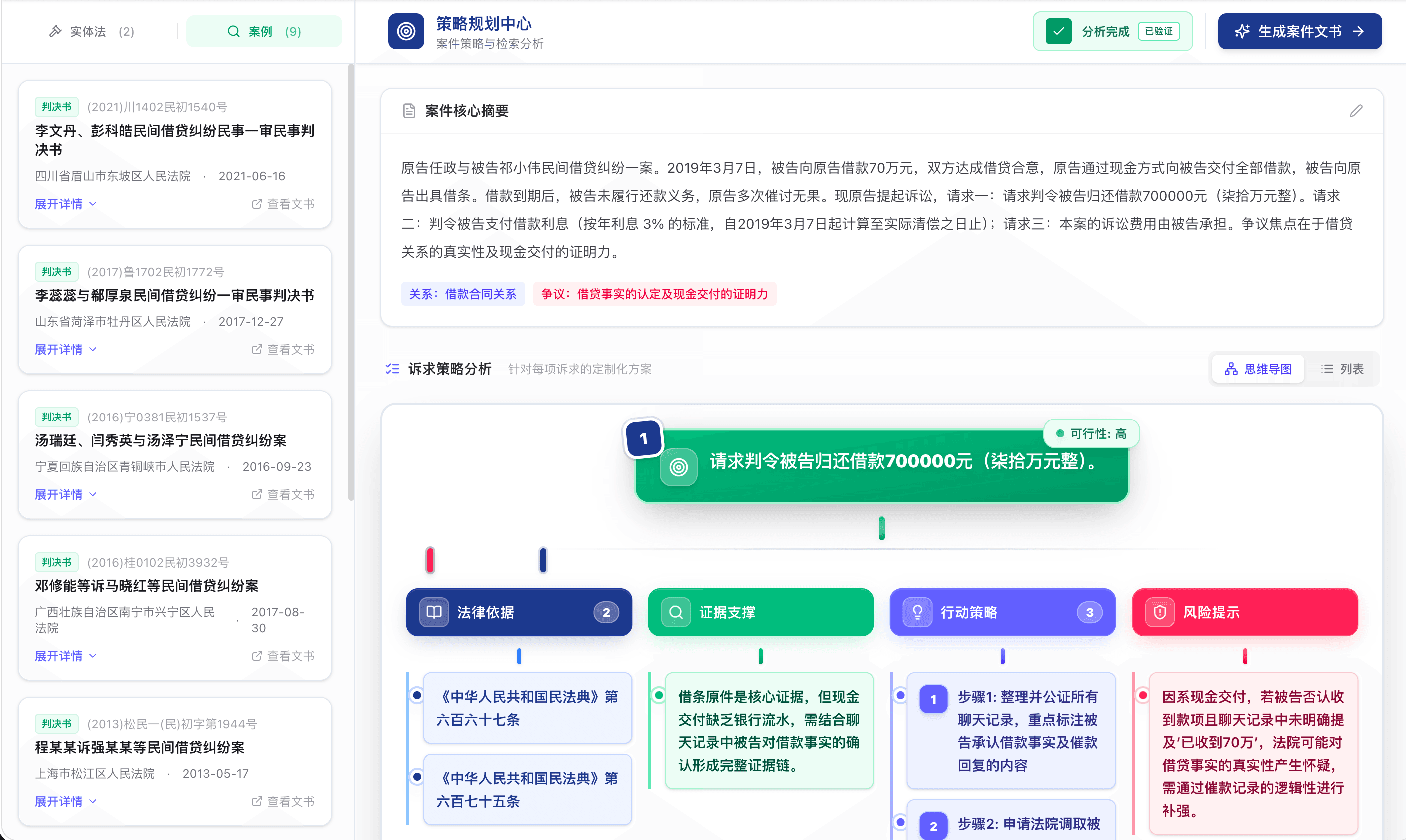Click the target icon inside the green claim node
The width and height of the screenshot is (1406, 840).
click(678, 467)
